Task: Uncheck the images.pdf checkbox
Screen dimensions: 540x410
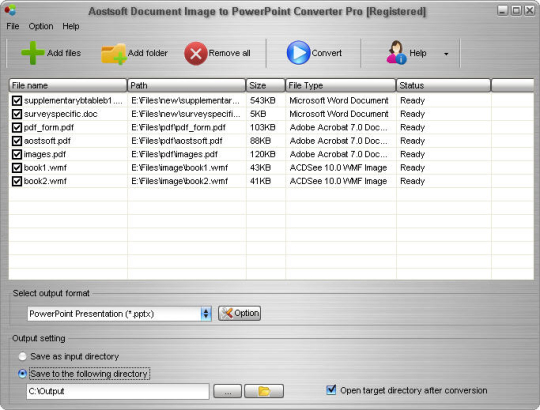Action: (x=17, y=154)
